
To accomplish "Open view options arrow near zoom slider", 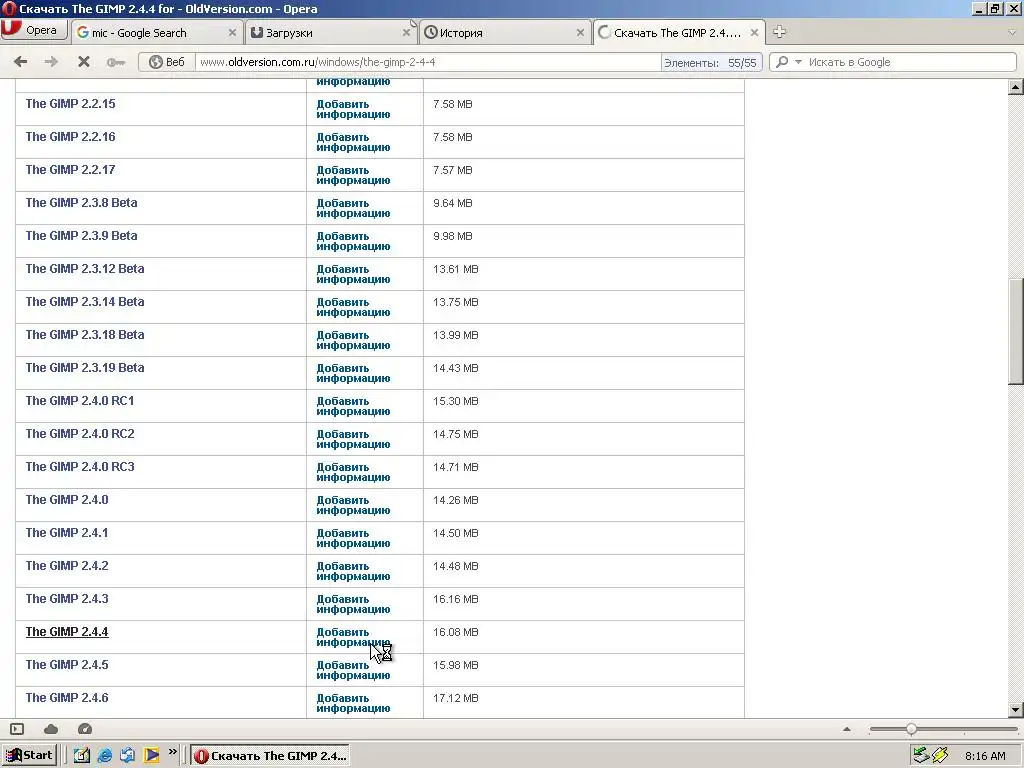I will click(x=847, y=729).
